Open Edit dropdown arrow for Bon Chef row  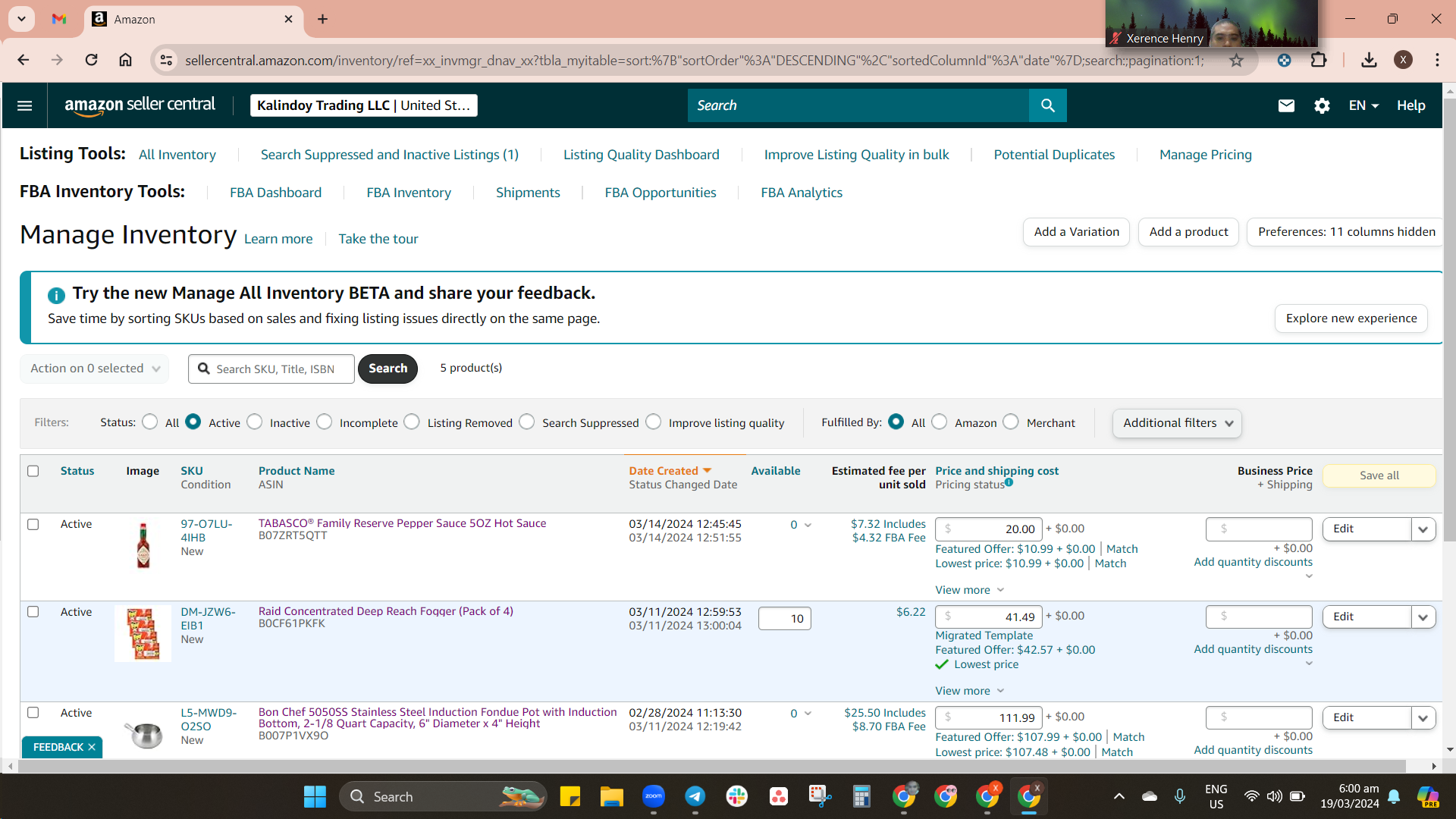(1423, 718)
